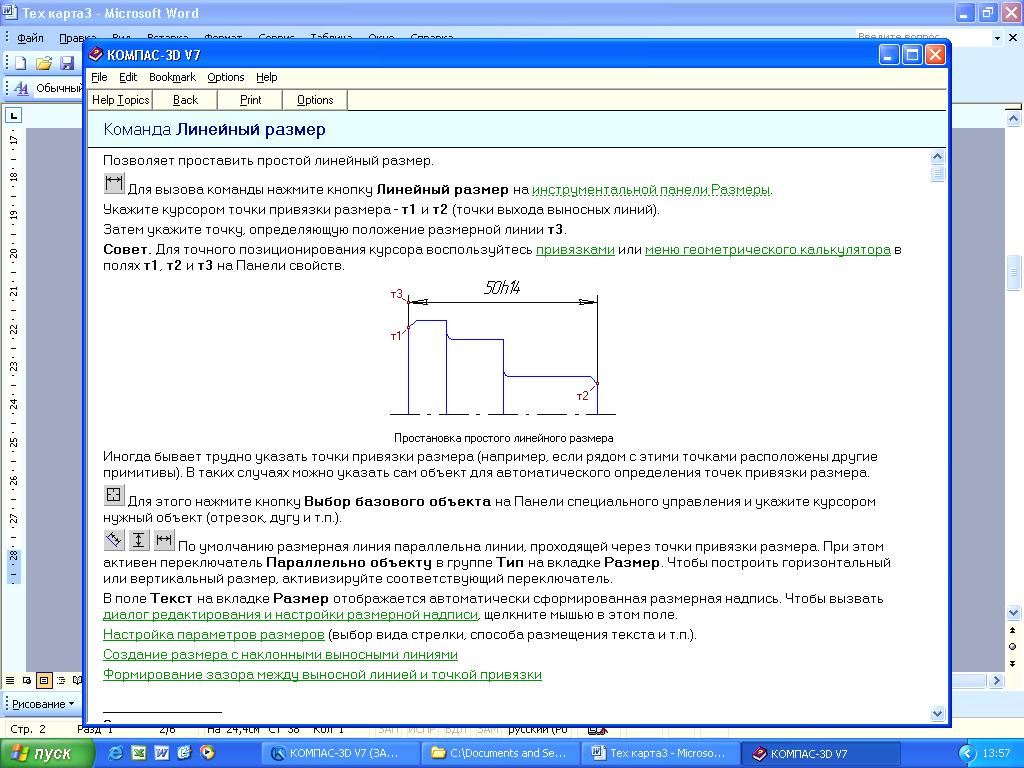
Task: Click the Open folder icon in Word
Action: [44, 63]
